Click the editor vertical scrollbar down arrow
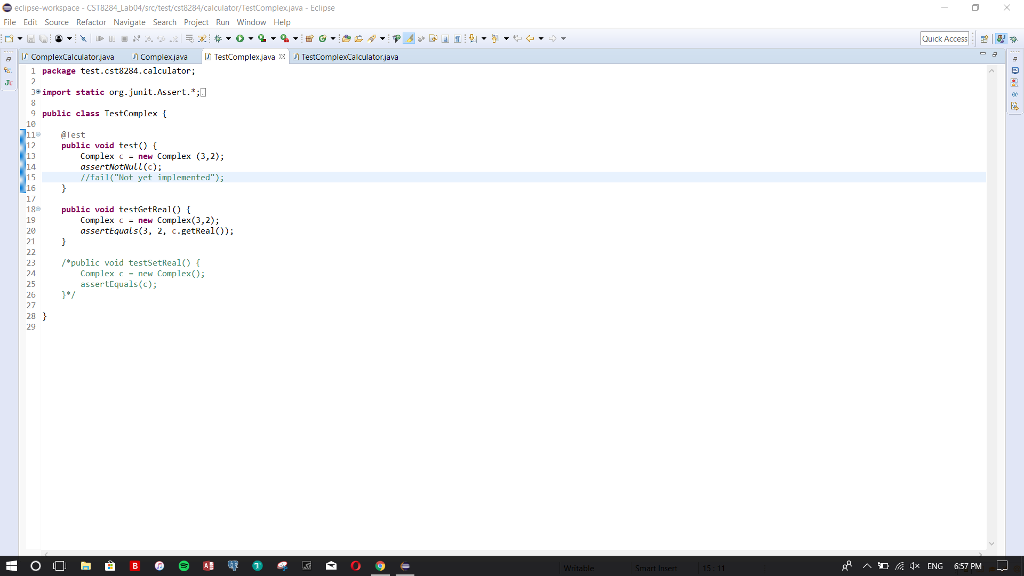1024x576 pixels. (991, 543)
